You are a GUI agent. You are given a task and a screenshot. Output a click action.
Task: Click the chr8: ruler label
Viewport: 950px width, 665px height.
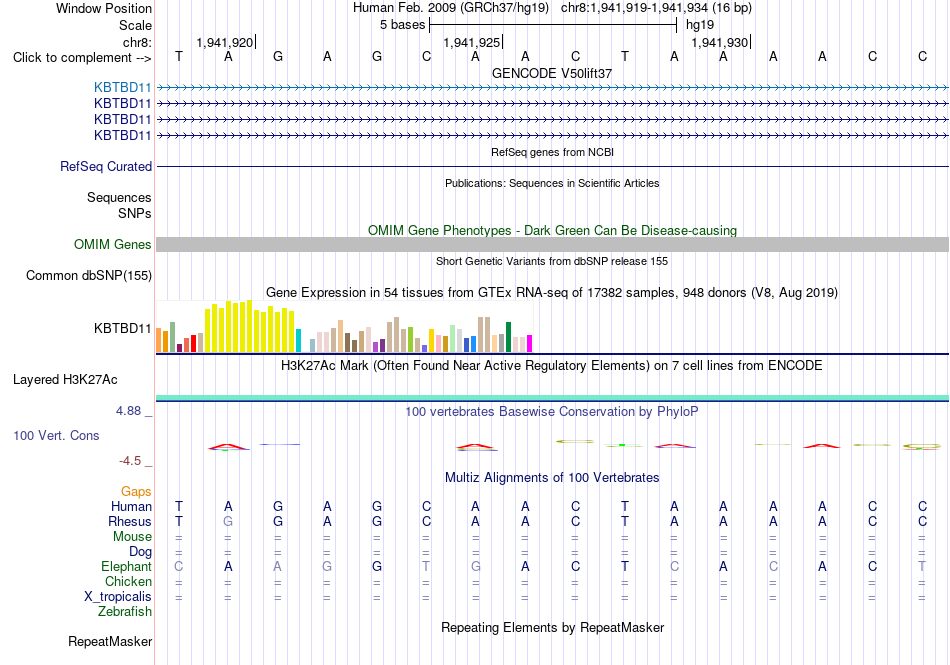point(137,42)
